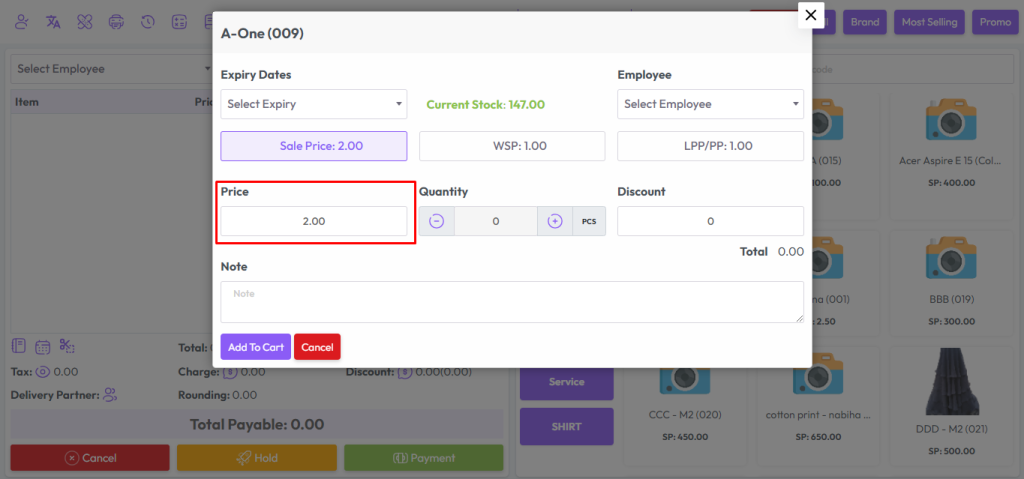Open the calculator icon in top toolbar
The image size is (1024, 479).
coord(179,22)
